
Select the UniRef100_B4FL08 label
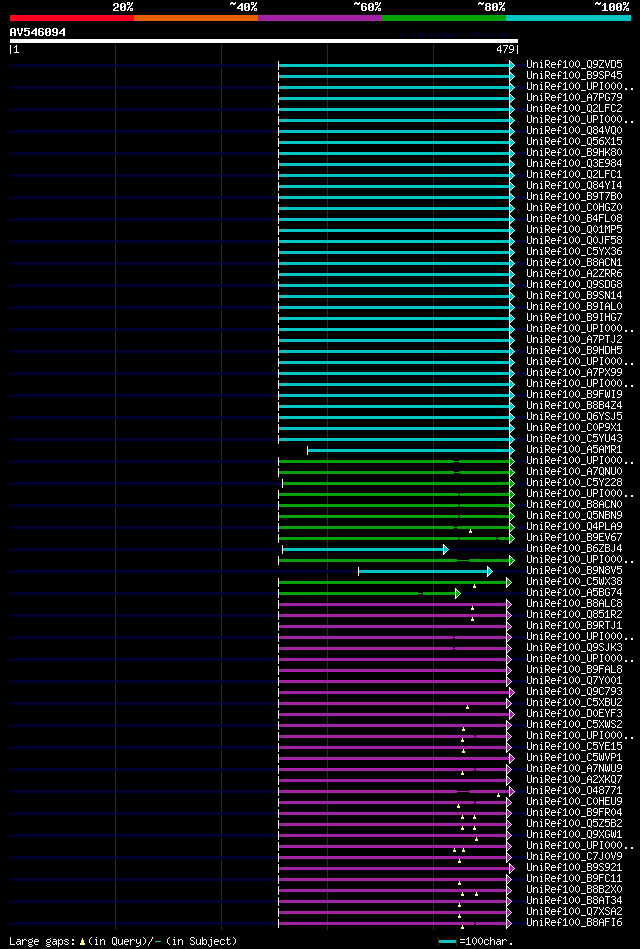click(575, 218)
